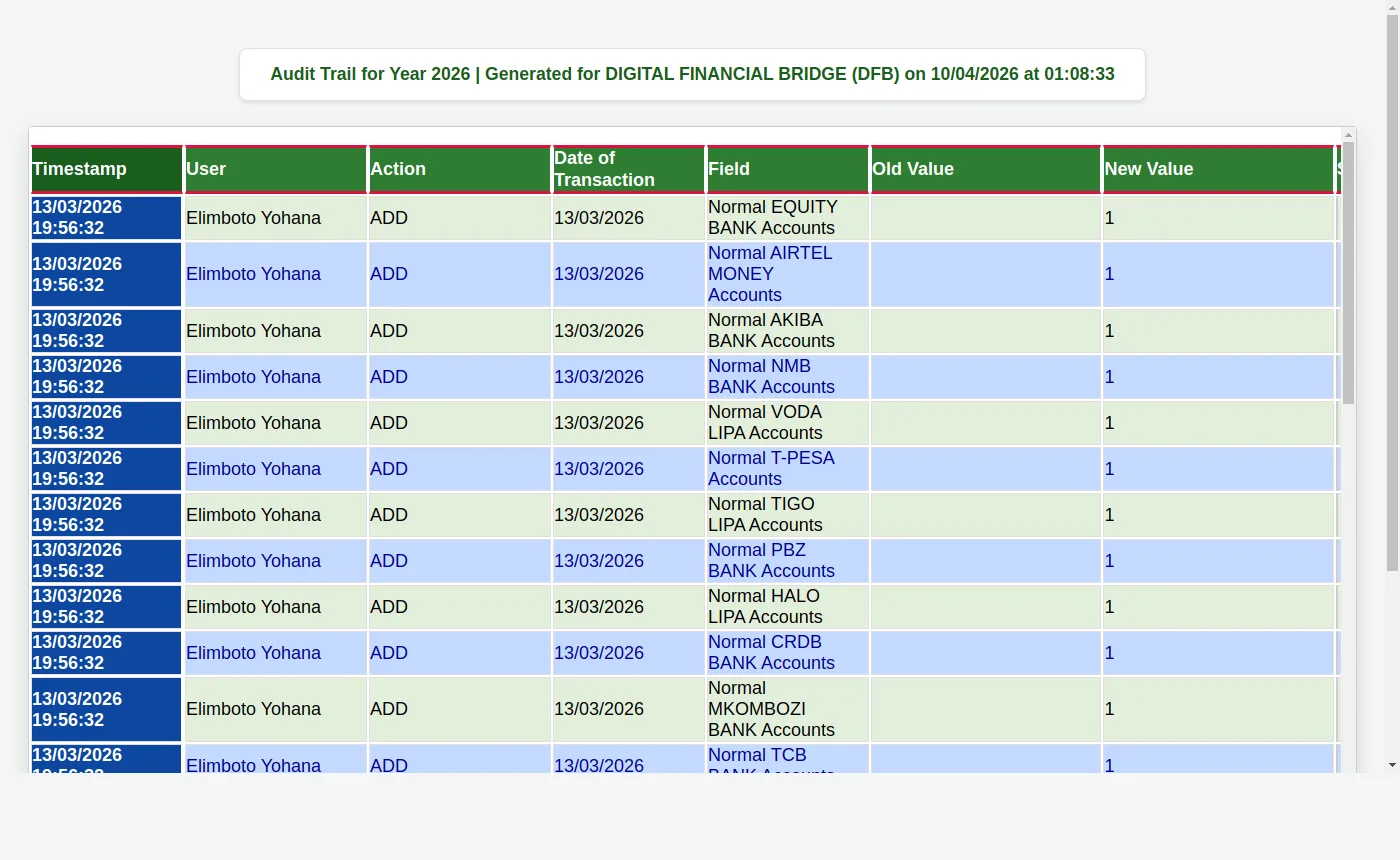Click the Normal PBZ BANK Accounts cell
Screen dimensions: 1400x860
[x=788, y=561]
